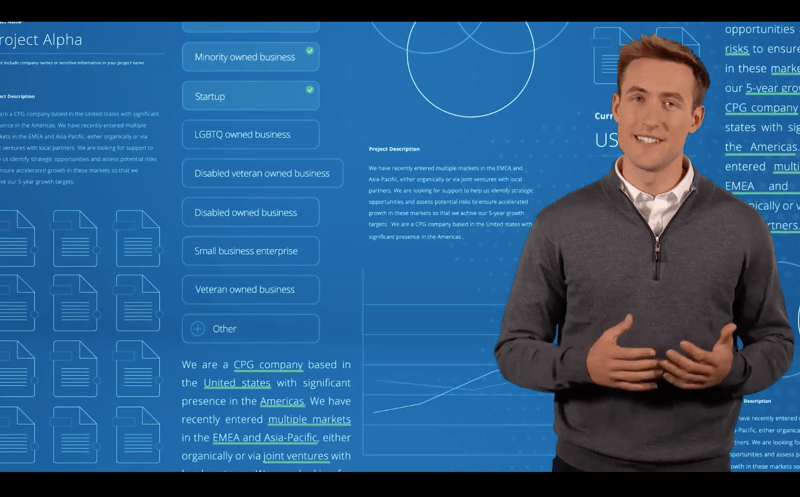Click the Other option box
Viewport: 800px width, 497px height.
(251, 329)
